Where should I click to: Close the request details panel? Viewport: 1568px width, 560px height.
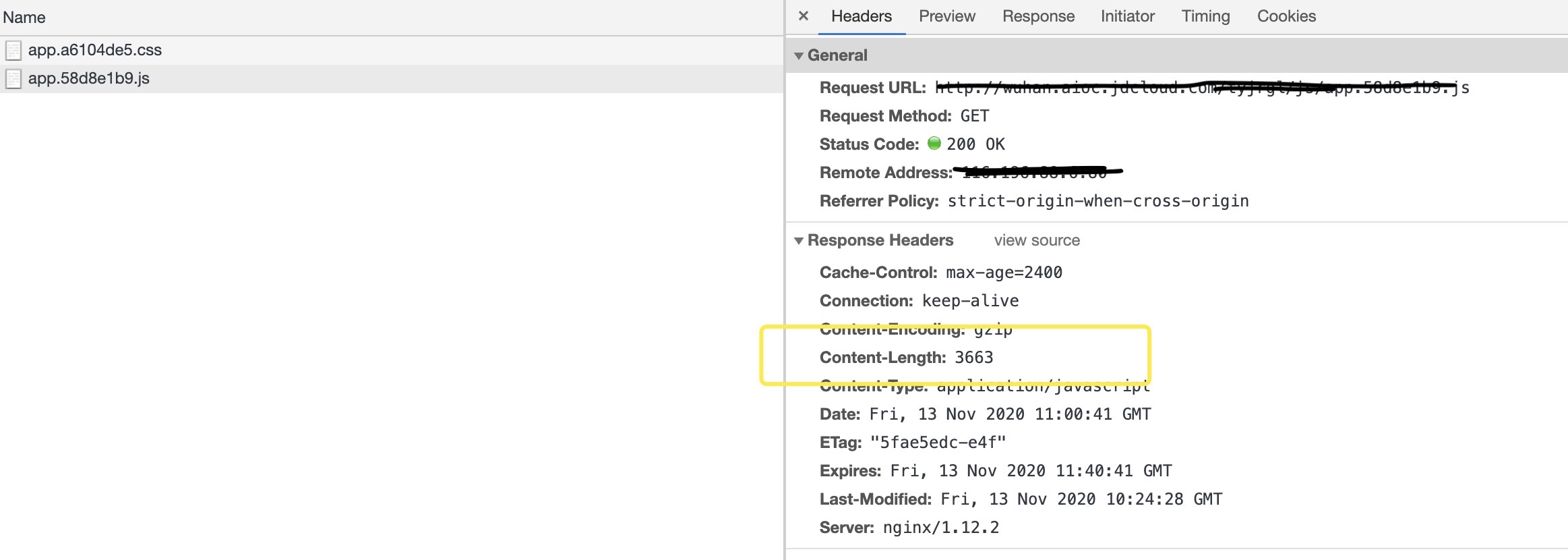[803, 16]
